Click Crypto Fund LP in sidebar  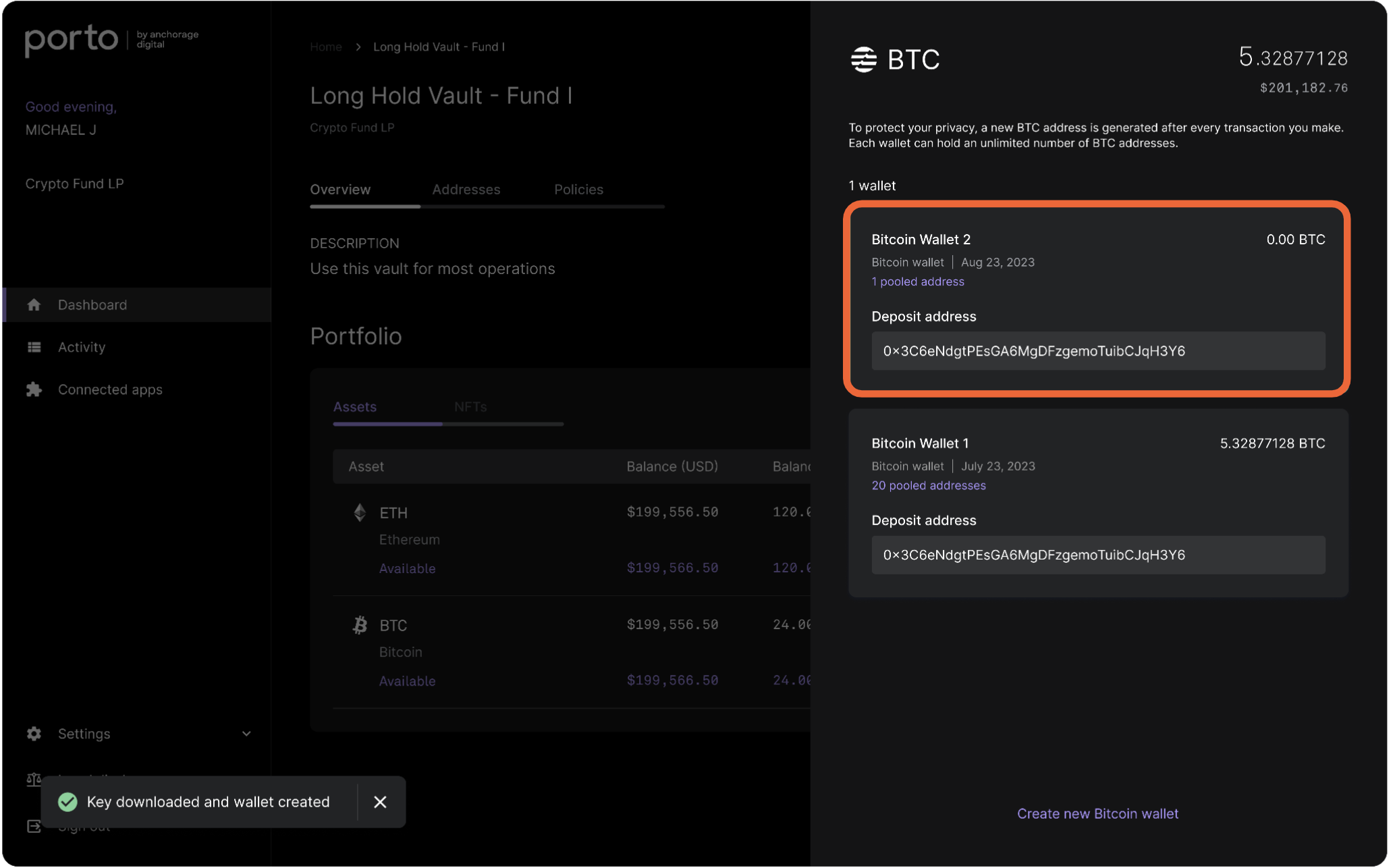point(74,184)
